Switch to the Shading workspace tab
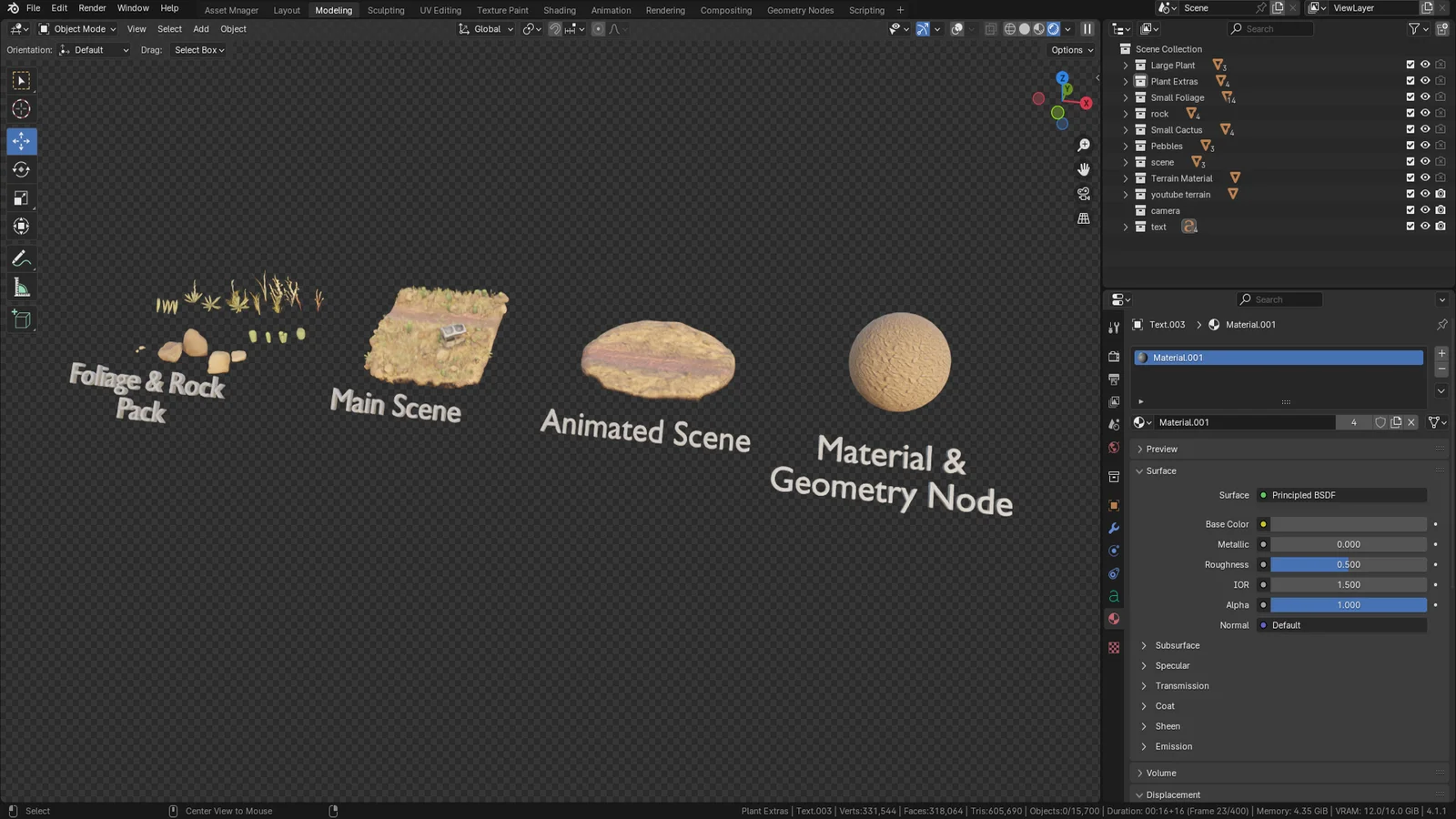The height and width of the screenshot is (819, 1456). 559,10
